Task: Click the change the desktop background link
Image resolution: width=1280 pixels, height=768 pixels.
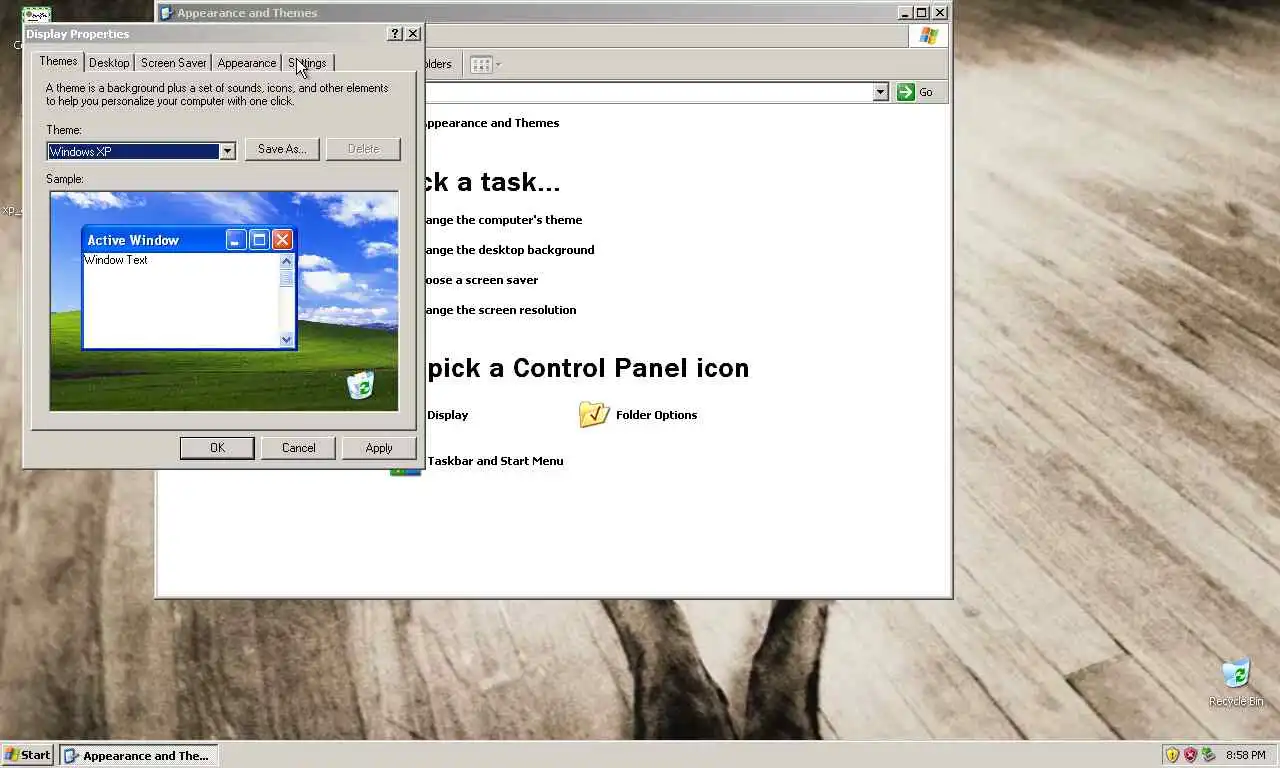Action: [509, 250]
